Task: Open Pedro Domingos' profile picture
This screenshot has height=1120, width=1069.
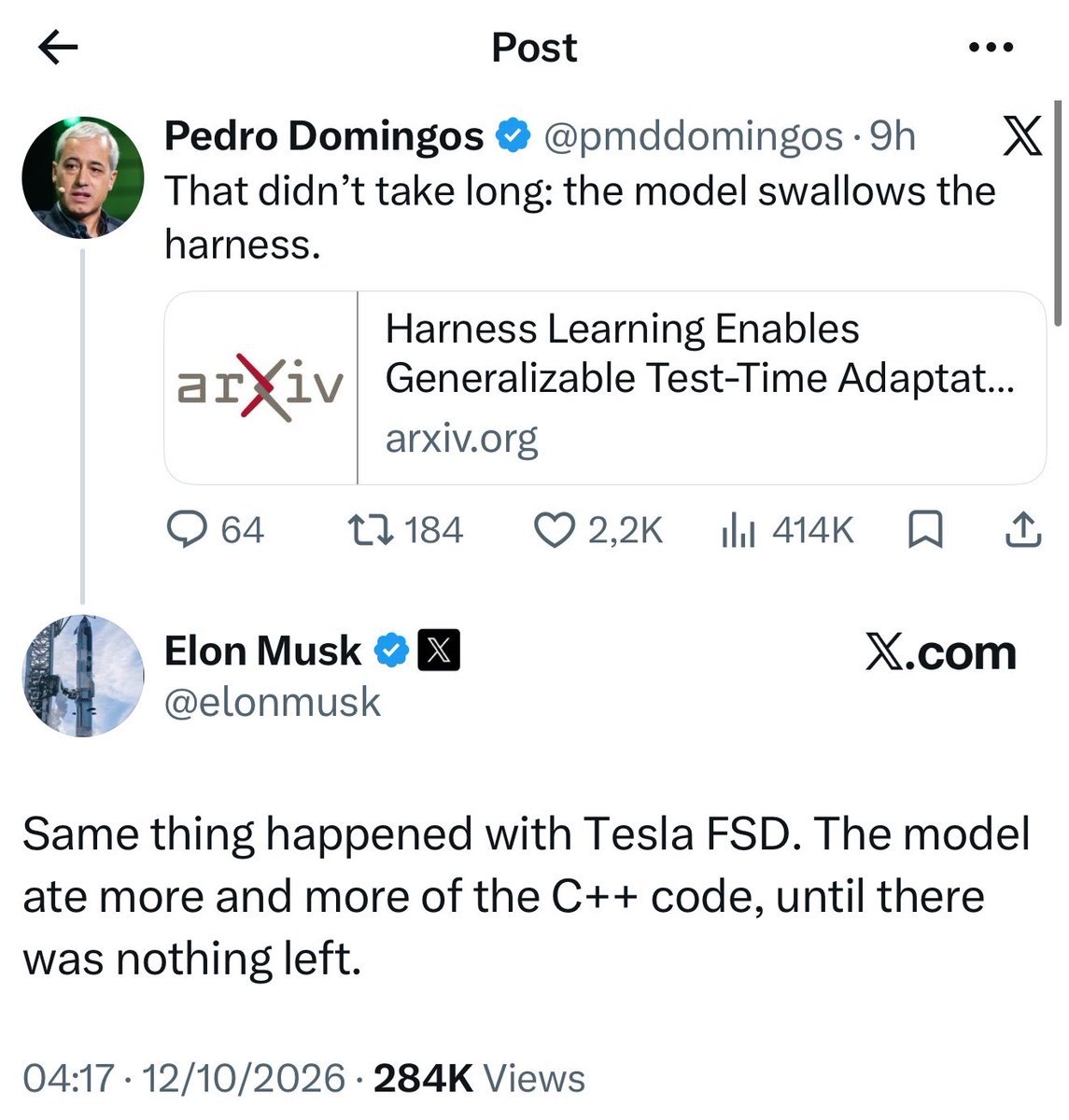Action: (x=83, y=177)
